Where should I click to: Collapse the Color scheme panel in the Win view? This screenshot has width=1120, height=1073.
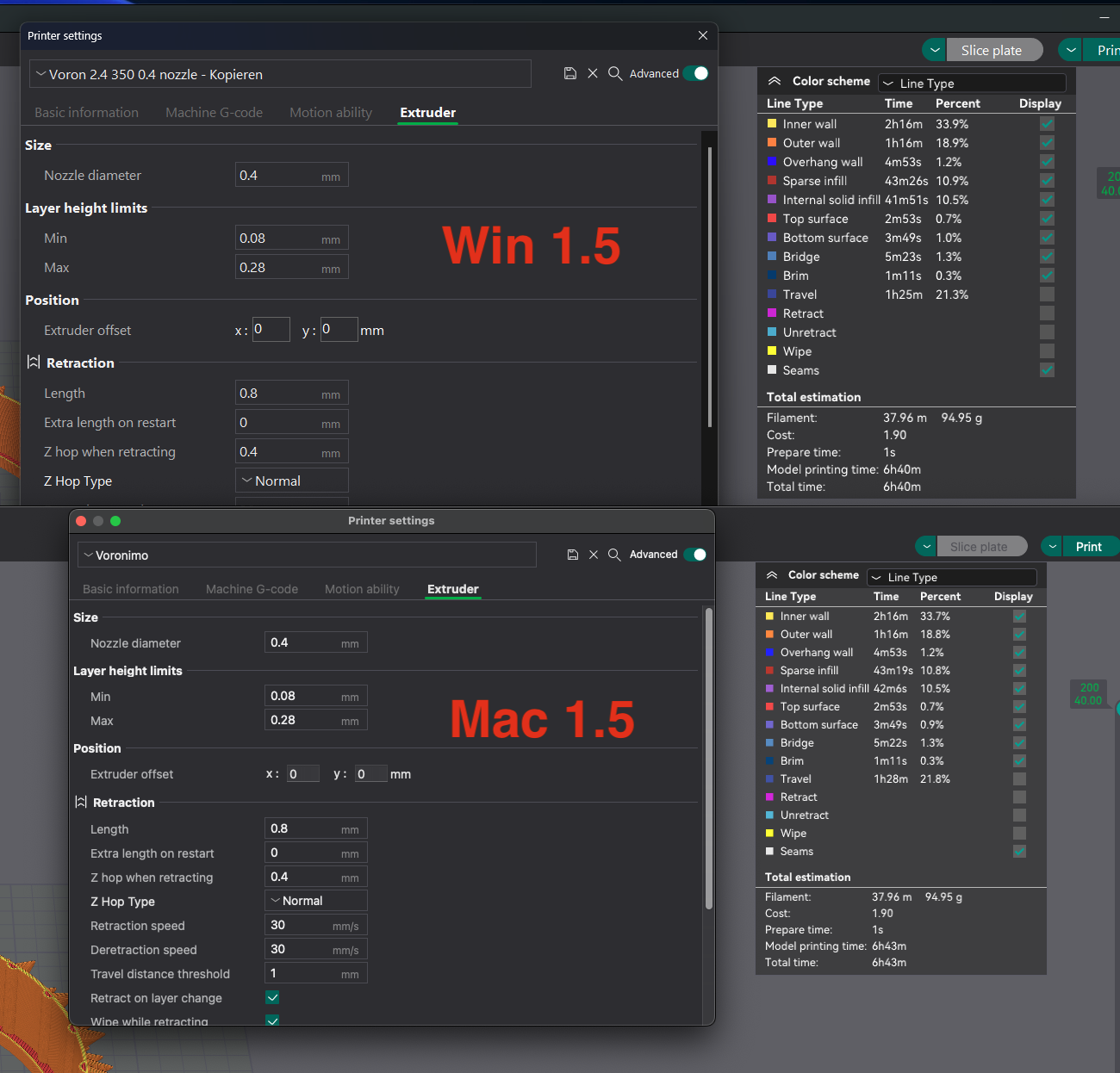point(773,80)
